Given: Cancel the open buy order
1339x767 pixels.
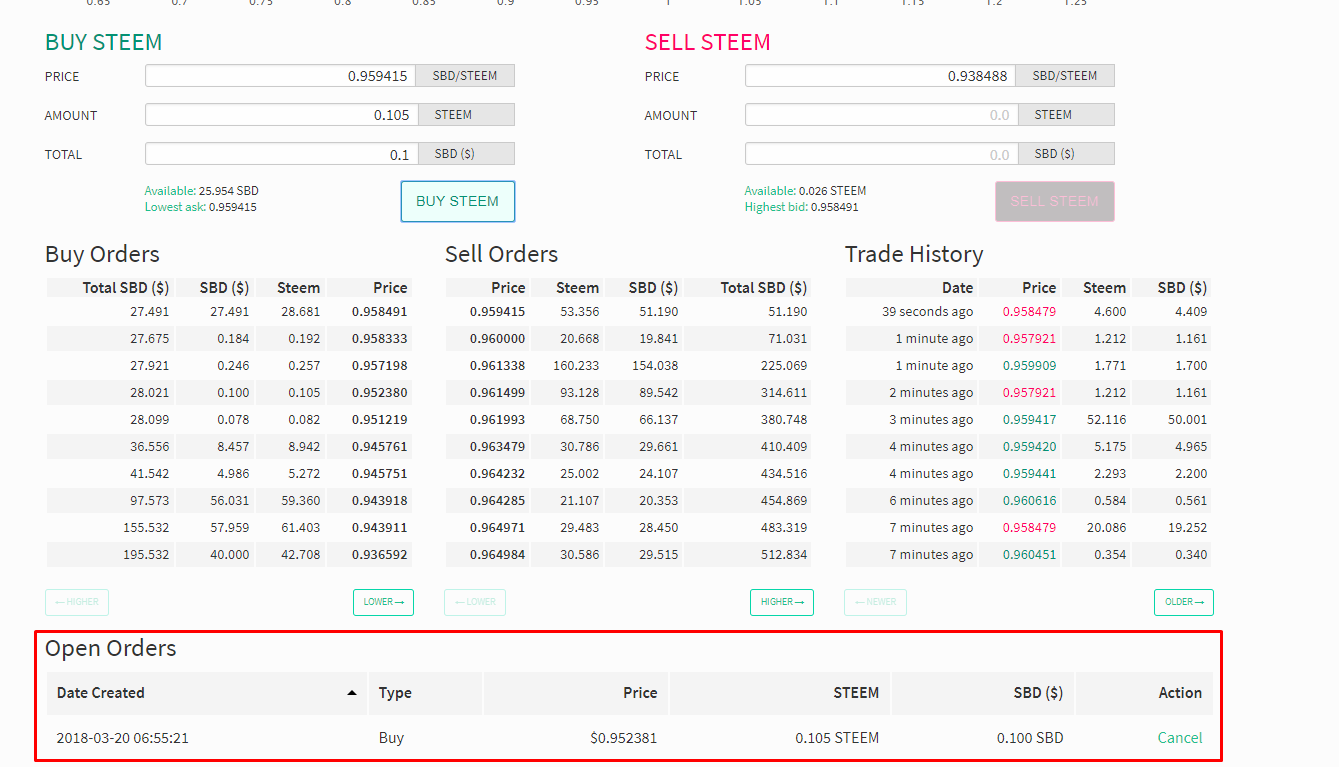Looking at the screenshot, I should point(1180,738).
